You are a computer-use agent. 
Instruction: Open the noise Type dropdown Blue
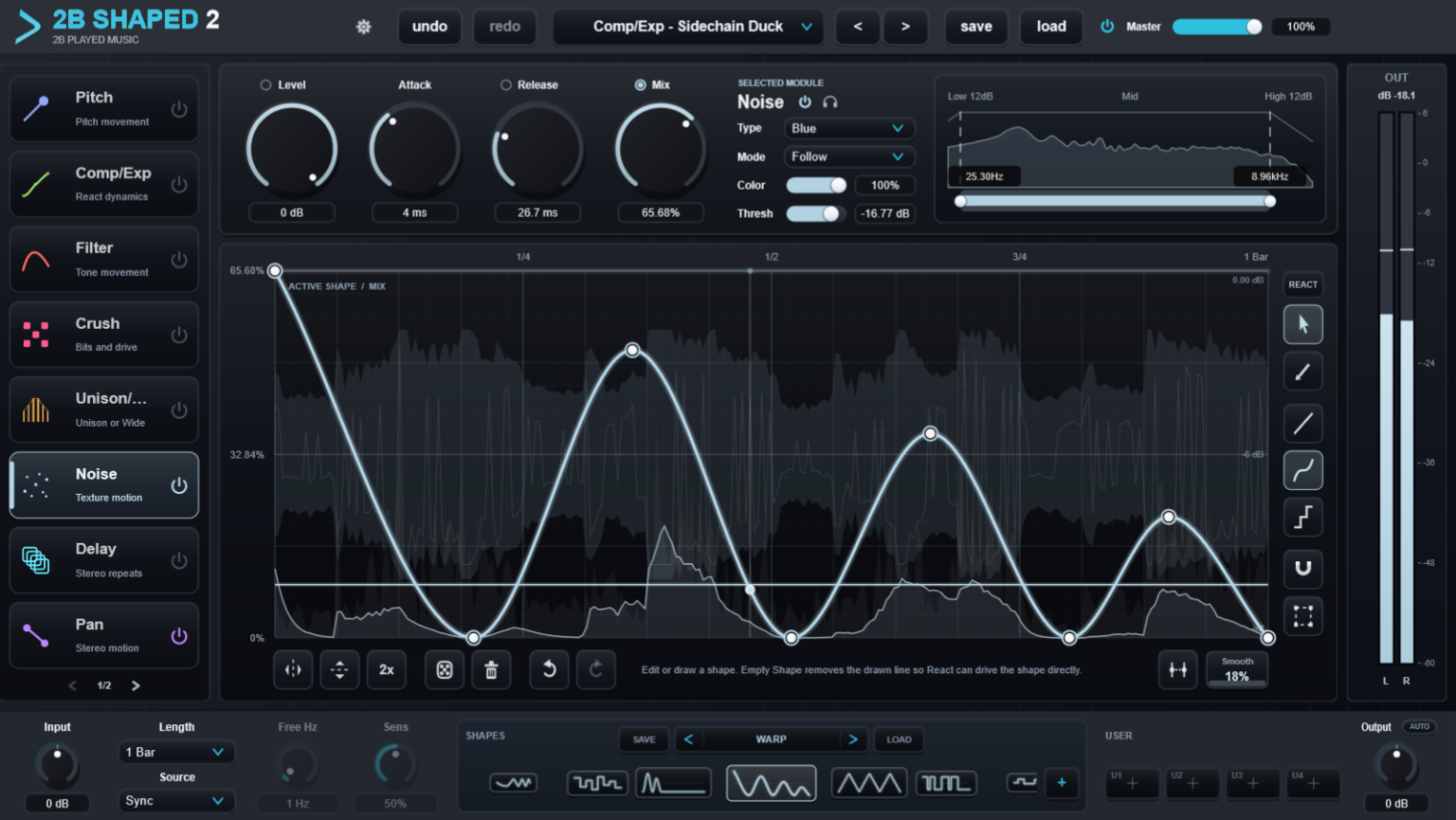pyautogui.click(x=848, y=128)
